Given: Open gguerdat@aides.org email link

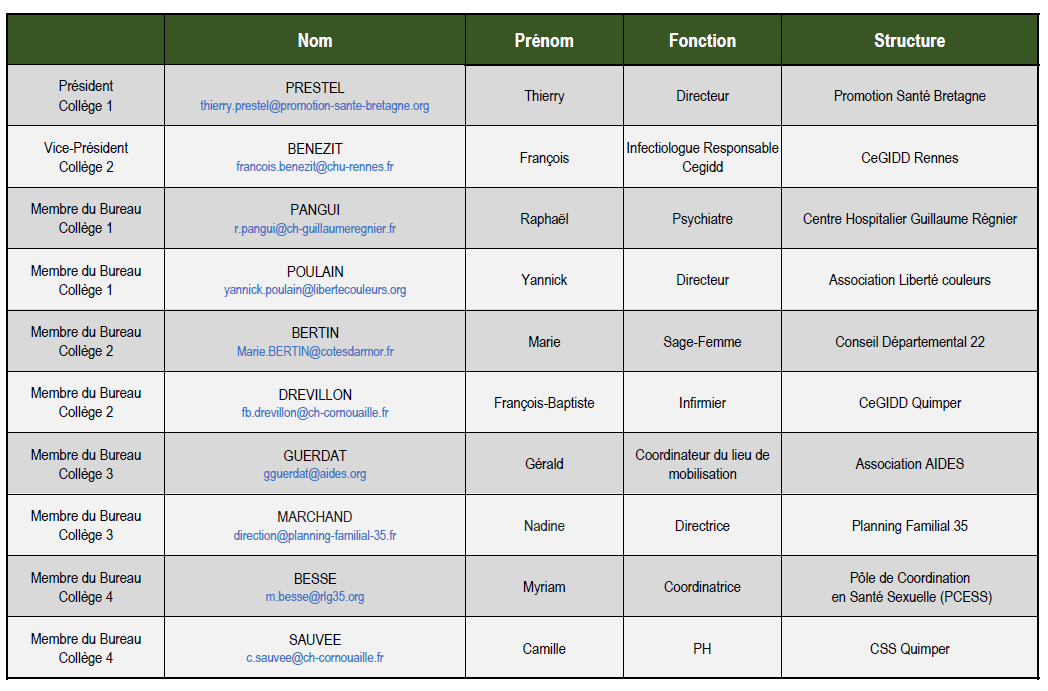Looking at the screenshot, I should (315, 473).
